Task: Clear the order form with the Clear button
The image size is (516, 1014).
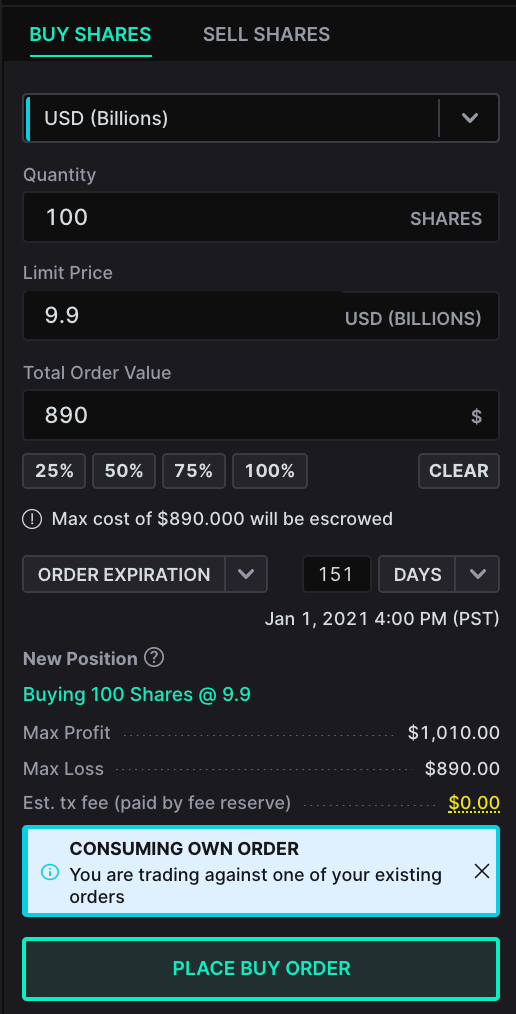Action: (x=459, y=471)
